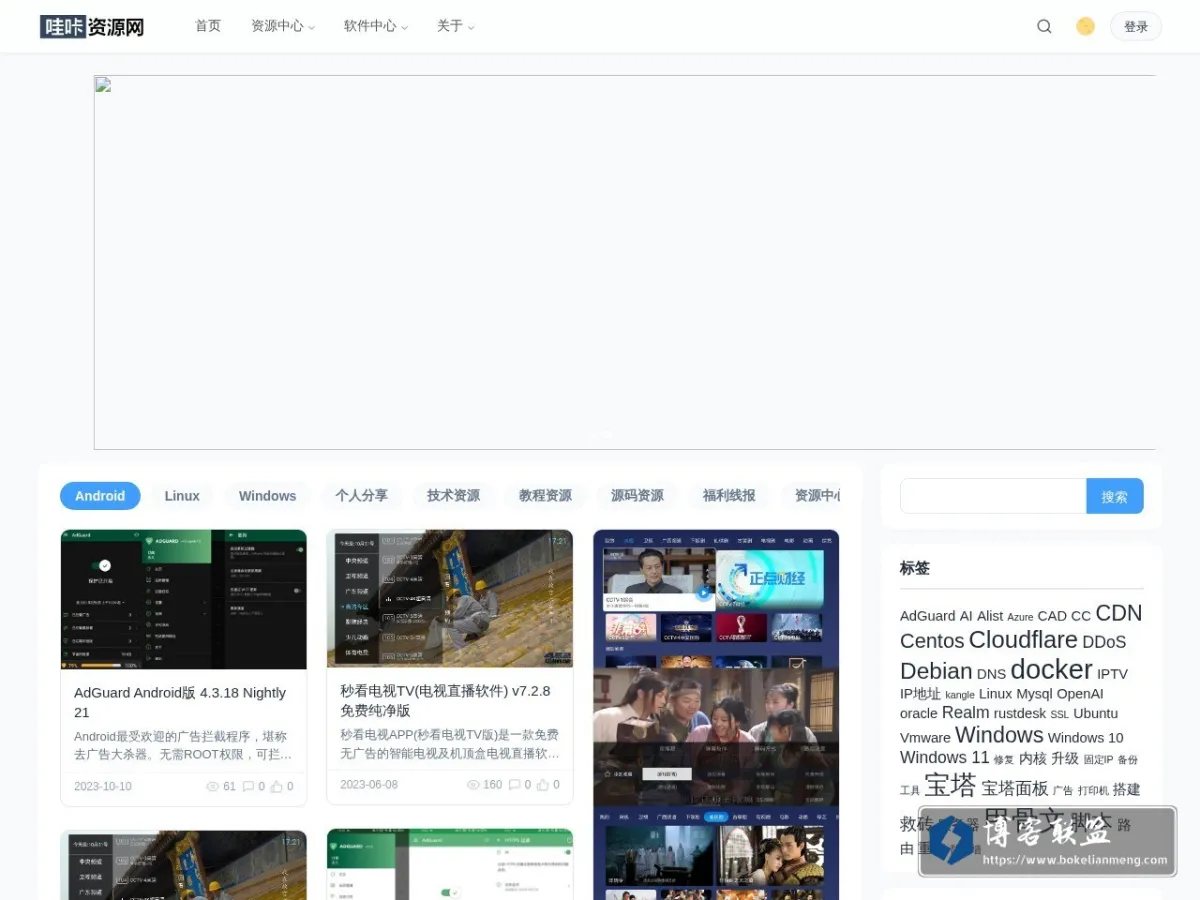Screen dimensions: 1200x900
Task: Expand the 资源中心 navigation dropdown
Action: [x=283, y=26]
